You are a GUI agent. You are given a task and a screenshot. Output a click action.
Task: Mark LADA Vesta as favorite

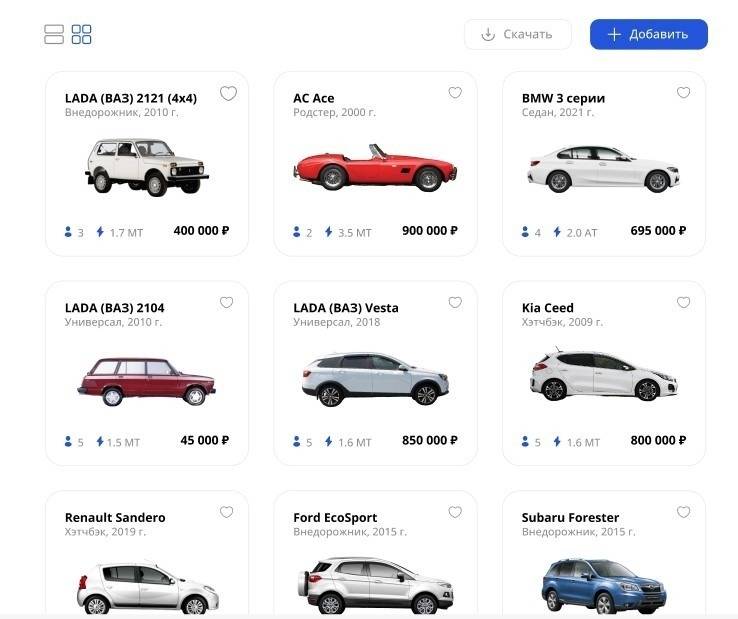(x=455, y=302)
